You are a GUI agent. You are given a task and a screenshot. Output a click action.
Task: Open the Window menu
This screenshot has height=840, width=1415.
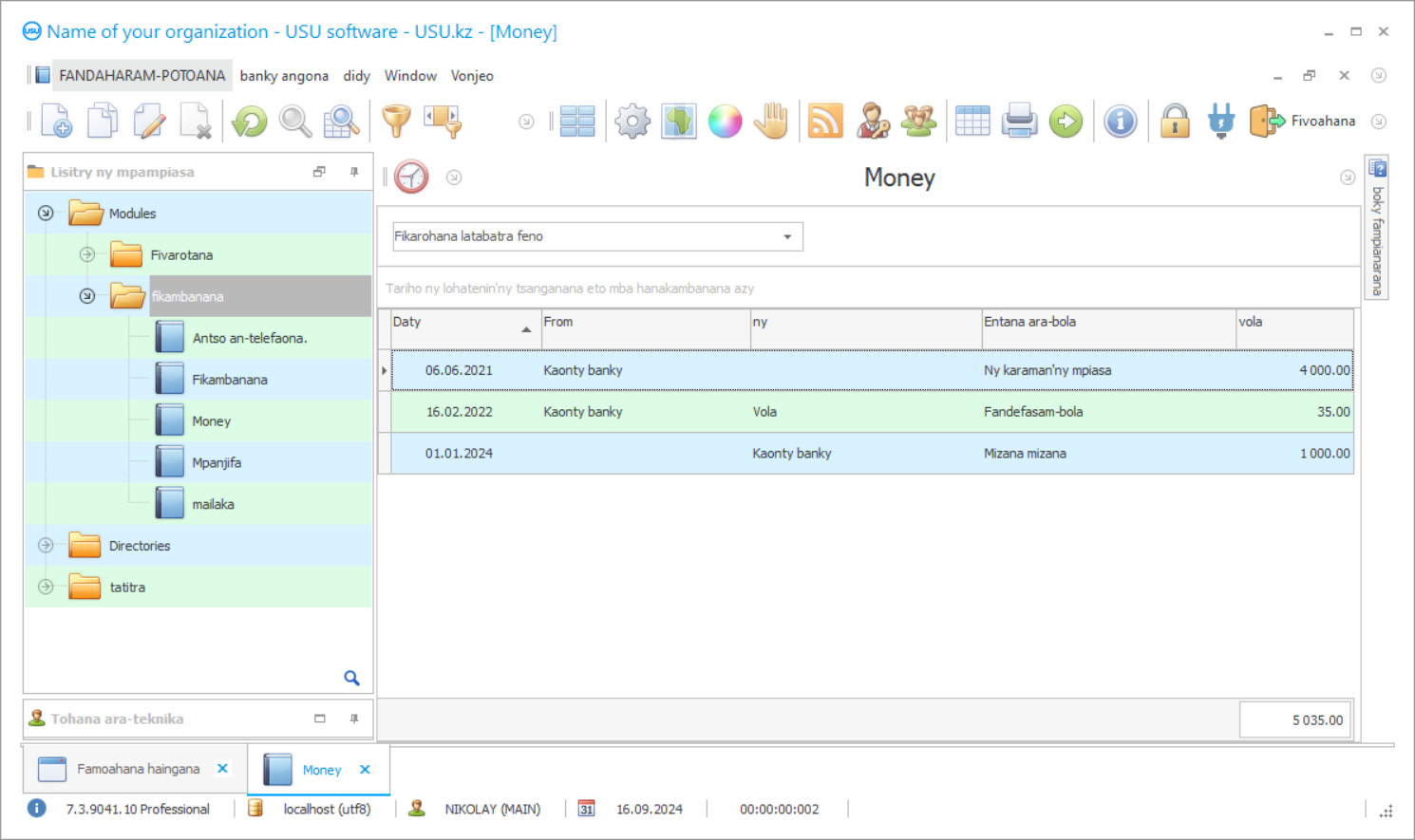click(410, 75)
